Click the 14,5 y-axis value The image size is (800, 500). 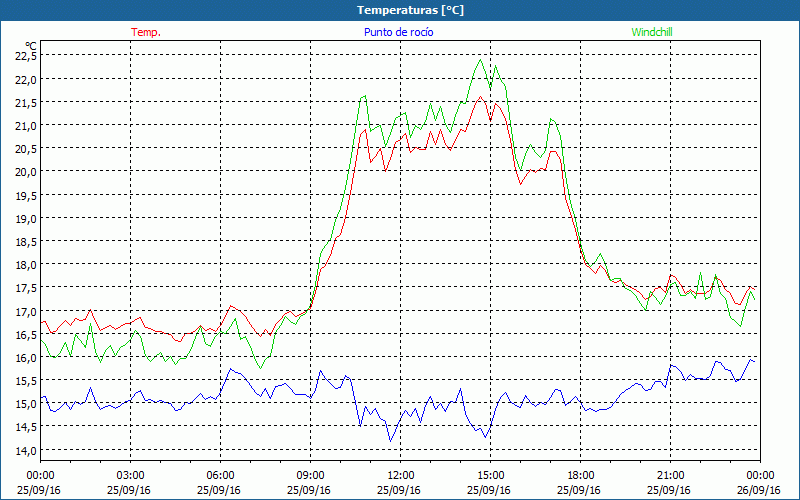27,427
